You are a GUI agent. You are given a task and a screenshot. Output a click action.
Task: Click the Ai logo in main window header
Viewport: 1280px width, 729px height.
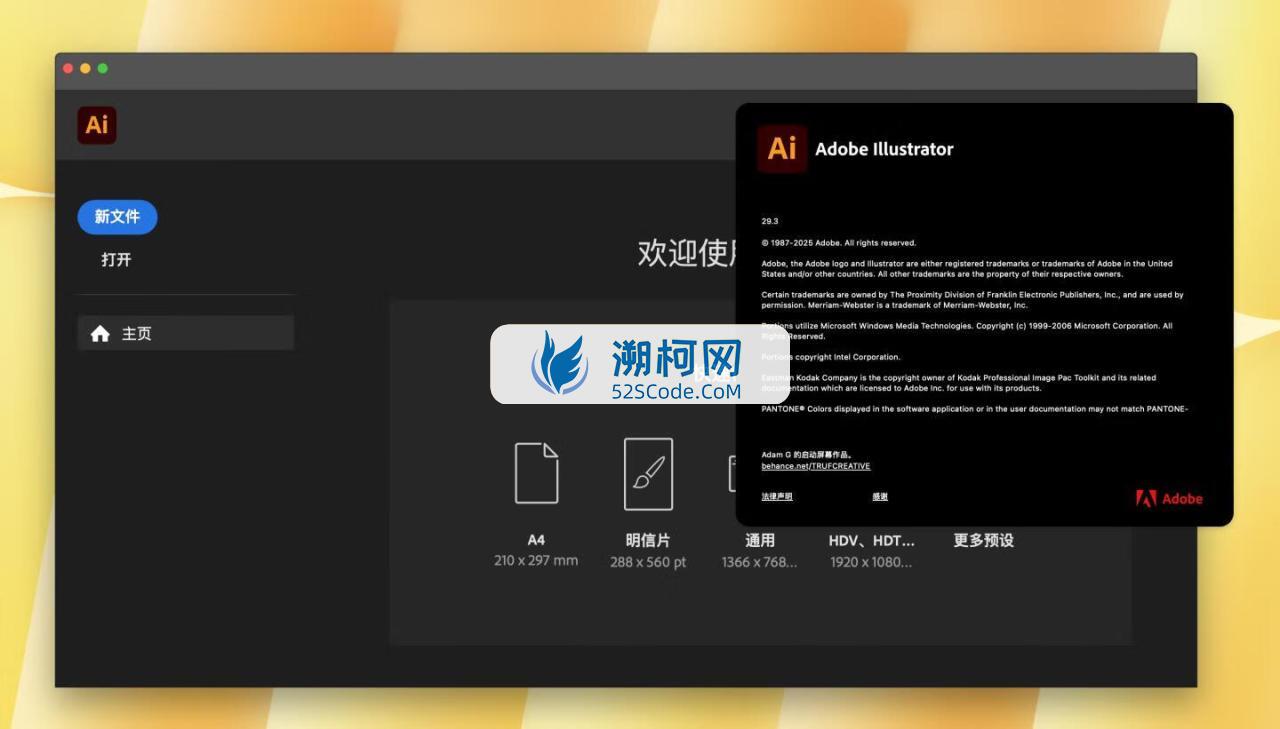point(97,125)
